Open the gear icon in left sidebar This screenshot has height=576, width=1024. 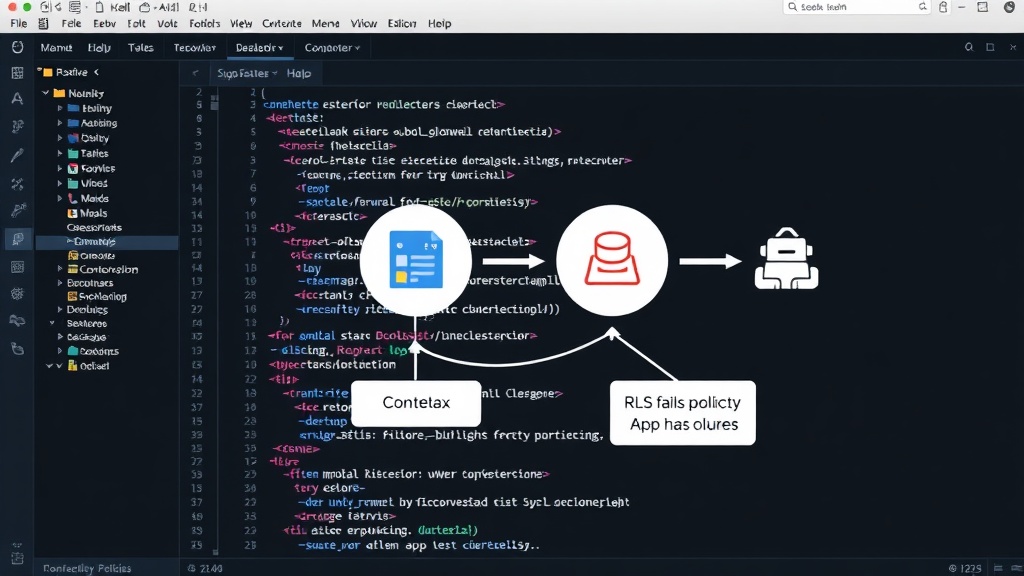click(18, 294)
